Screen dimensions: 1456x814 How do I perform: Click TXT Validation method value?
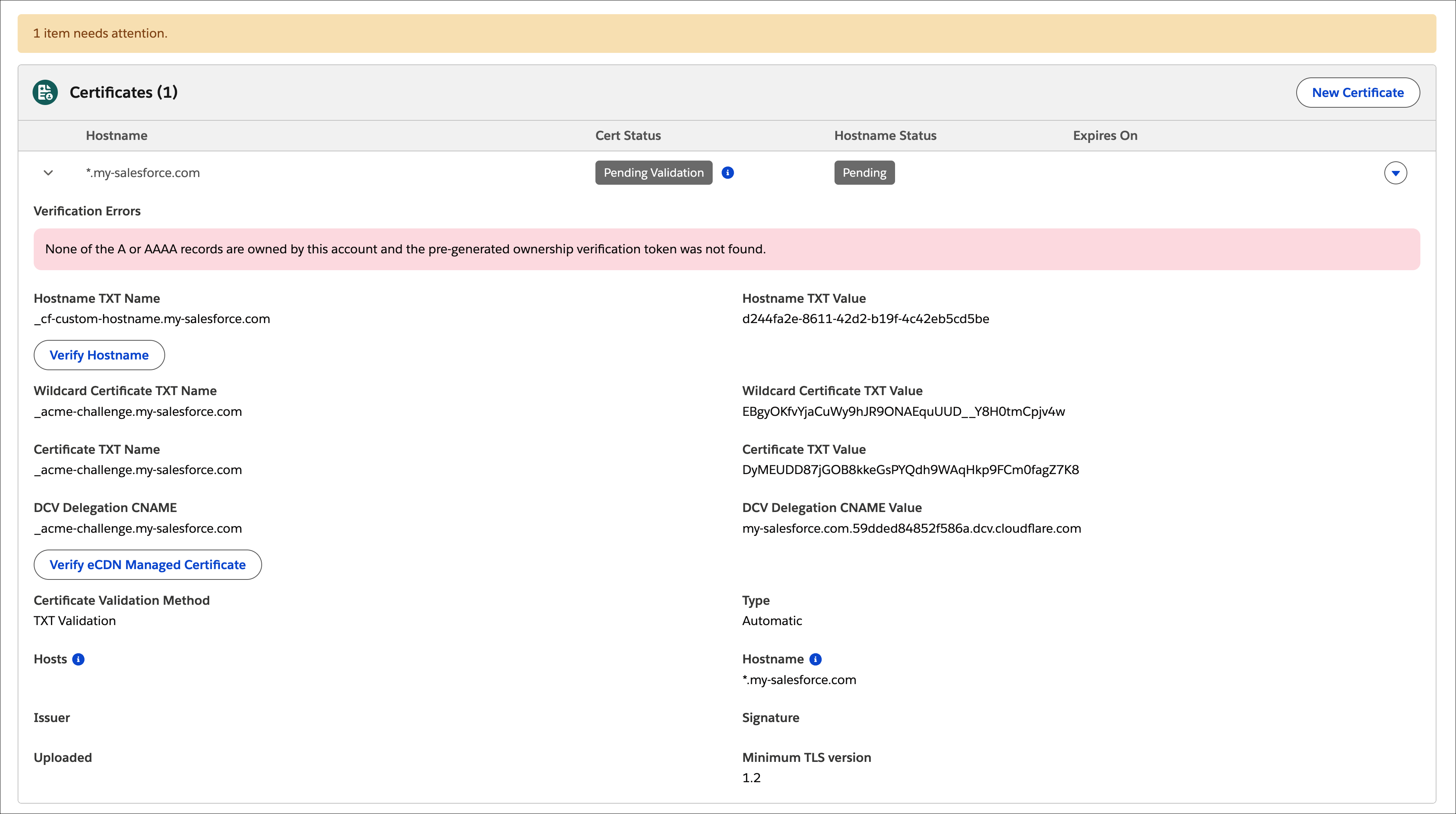(75, 621)
